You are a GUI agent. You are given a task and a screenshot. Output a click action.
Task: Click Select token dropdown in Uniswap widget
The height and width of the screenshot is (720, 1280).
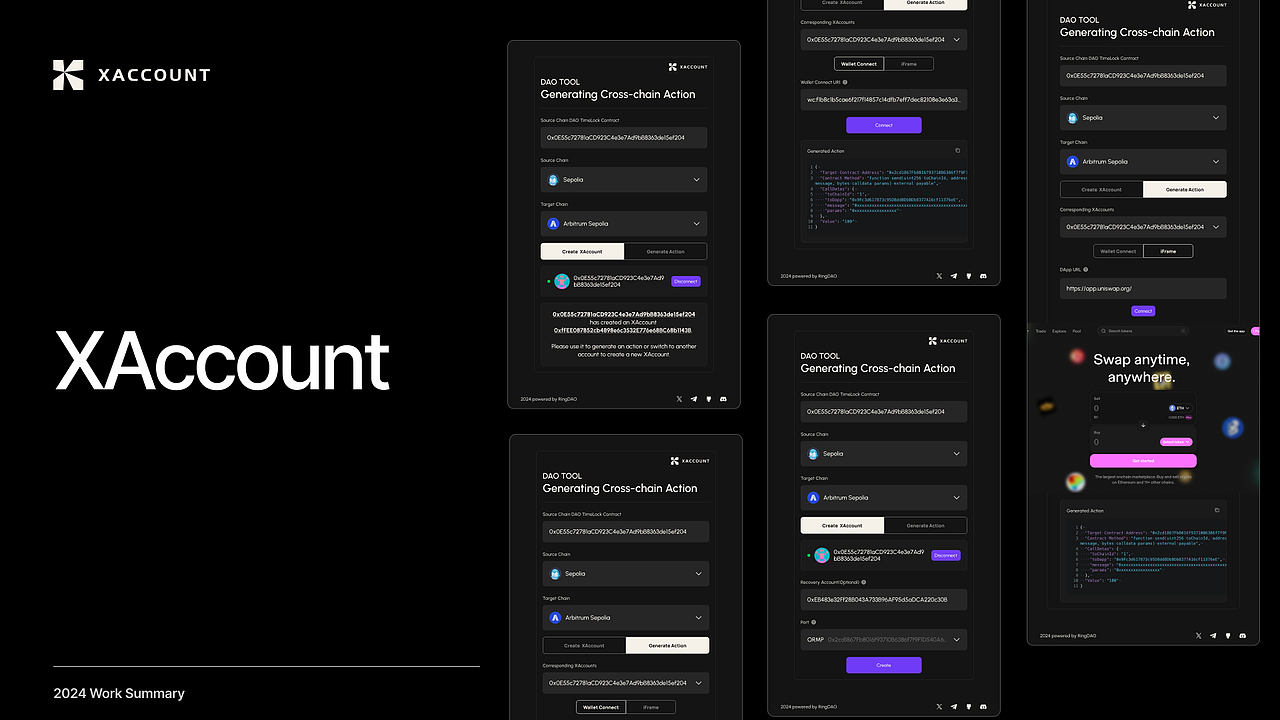(x=1176, y=442)
